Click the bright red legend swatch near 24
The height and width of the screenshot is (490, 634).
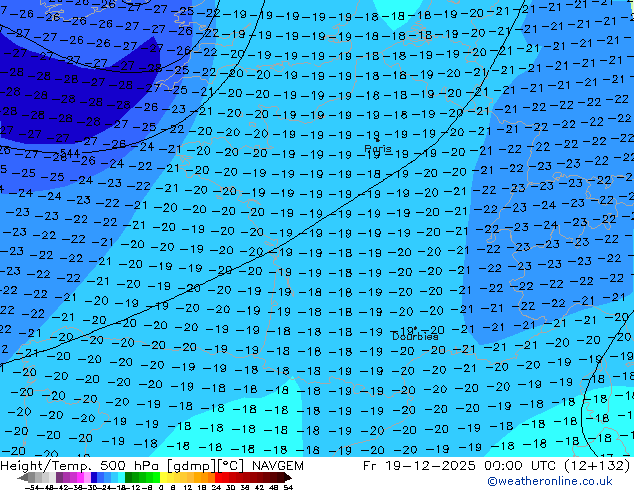(218, 477)
